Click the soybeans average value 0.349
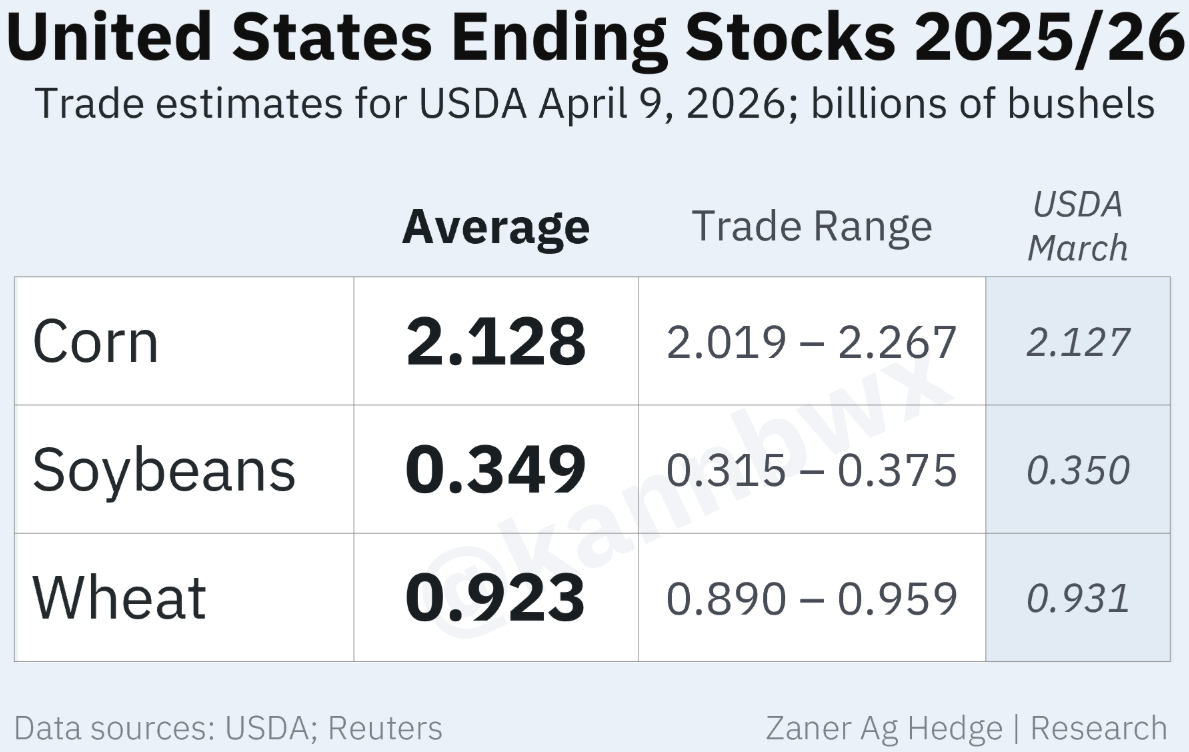1189x752 pixels. [x=496, y=470]
